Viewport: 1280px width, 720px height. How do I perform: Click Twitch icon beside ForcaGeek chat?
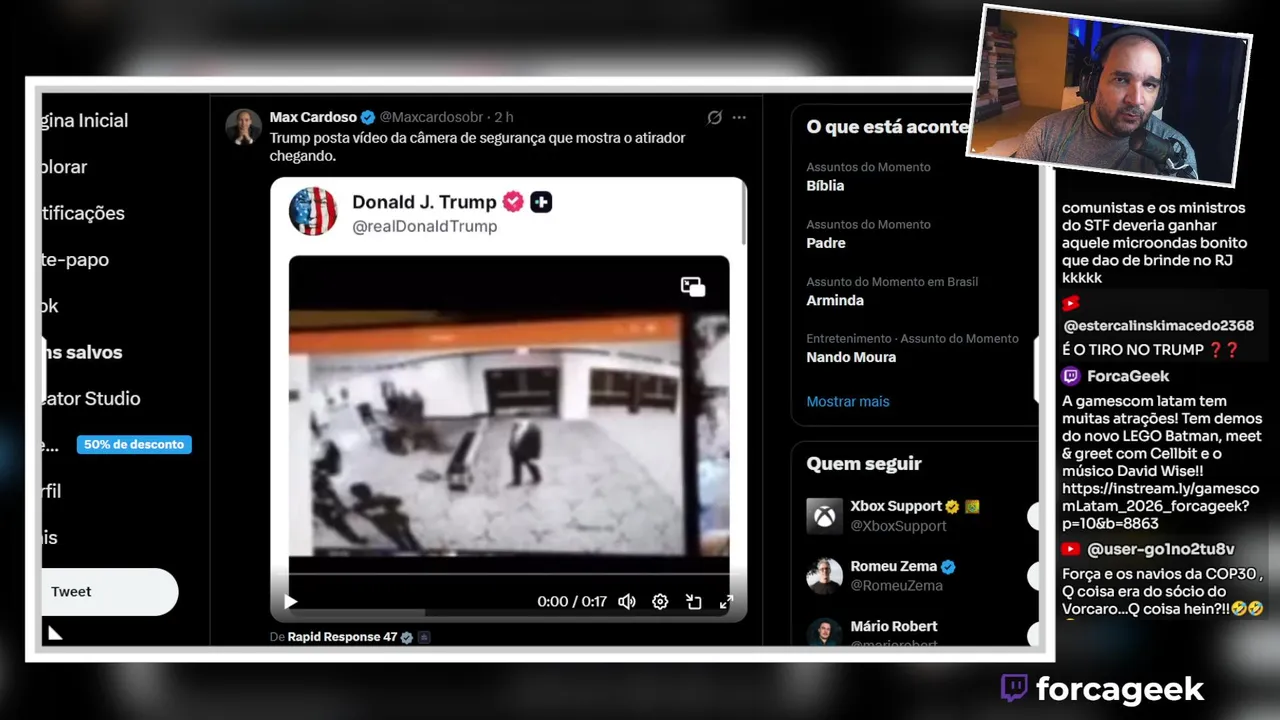tap(1071, 376)
